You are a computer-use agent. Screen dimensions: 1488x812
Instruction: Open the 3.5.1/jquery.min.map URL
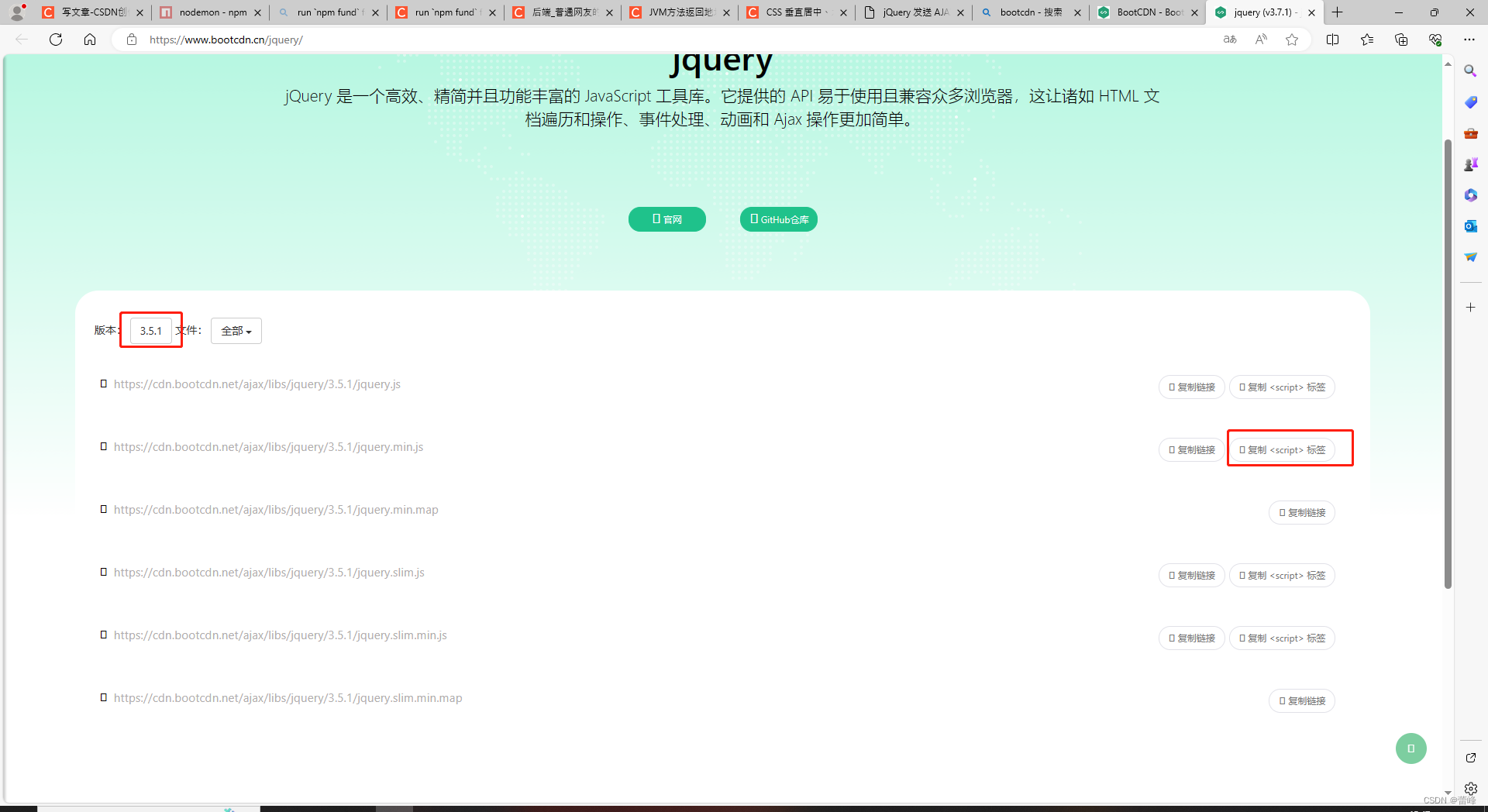point(276,510)
